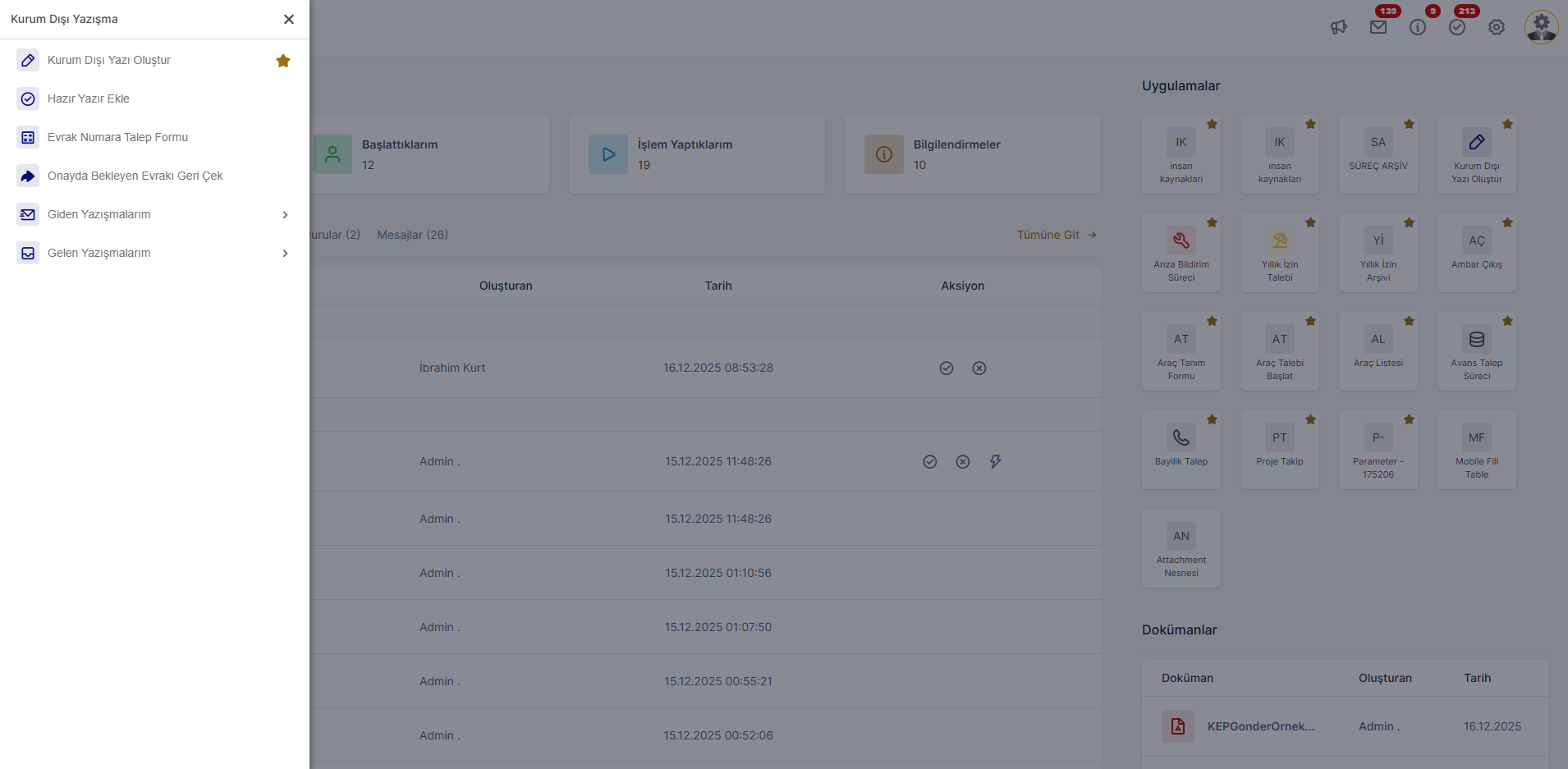The image size is (1568, 769).
Task: Toggle star on Arıza Bildirim Süreci app
Action: [x=1212, y=223]
